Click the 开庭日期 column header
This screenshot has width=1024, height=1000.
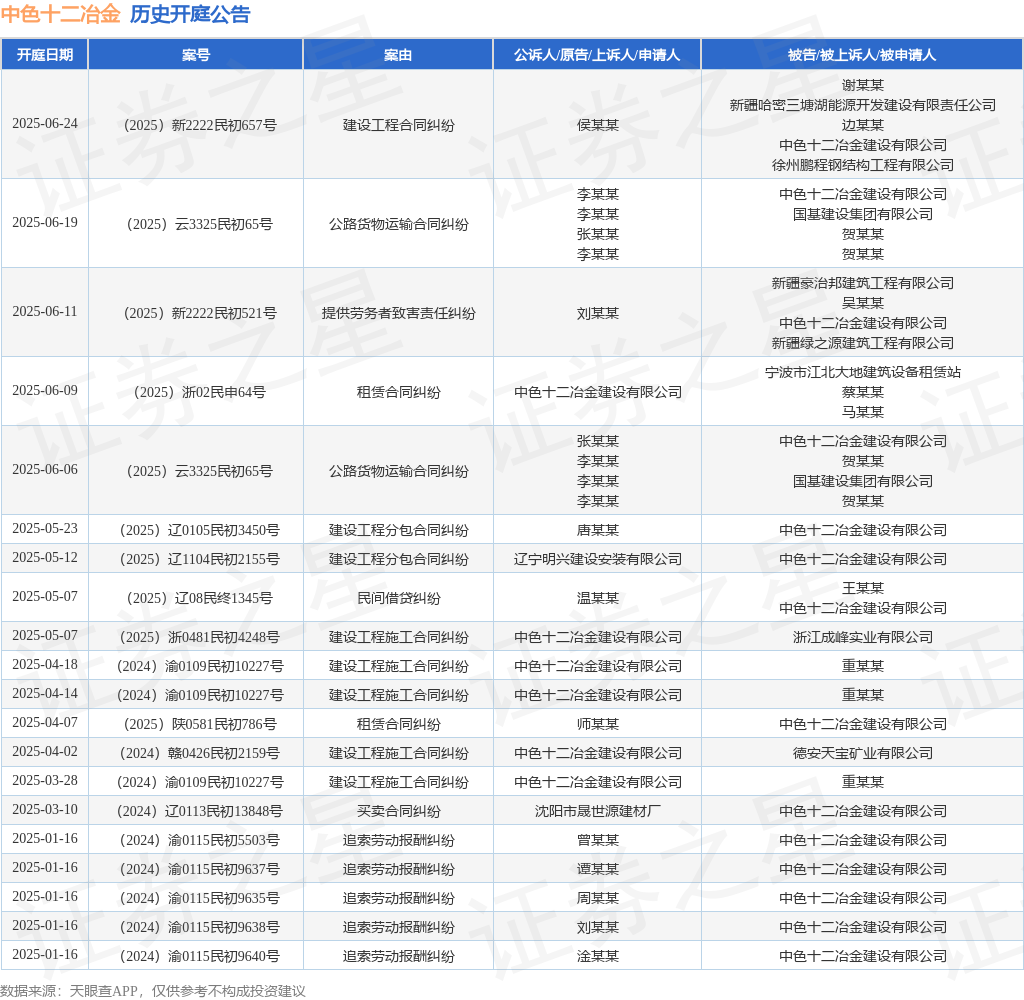44,55
